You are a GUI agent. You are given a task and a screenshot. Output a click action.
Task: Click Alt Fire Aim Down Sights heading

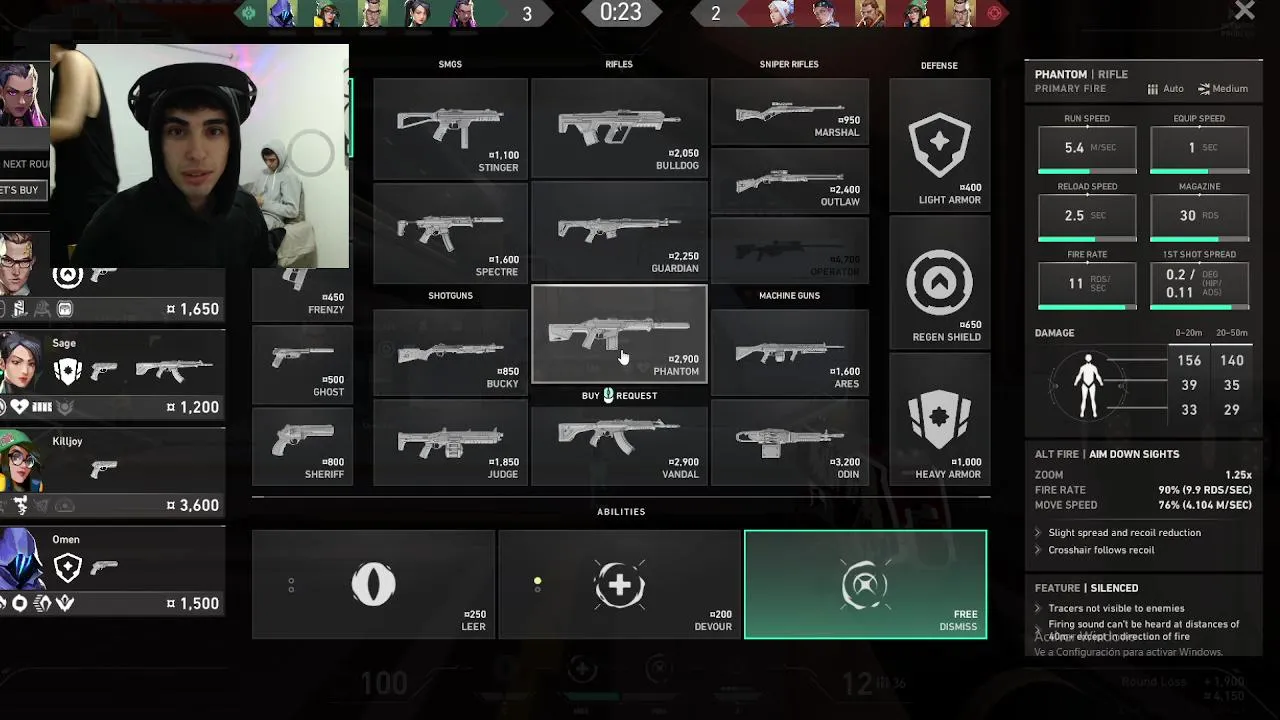tap(1107, 454)
